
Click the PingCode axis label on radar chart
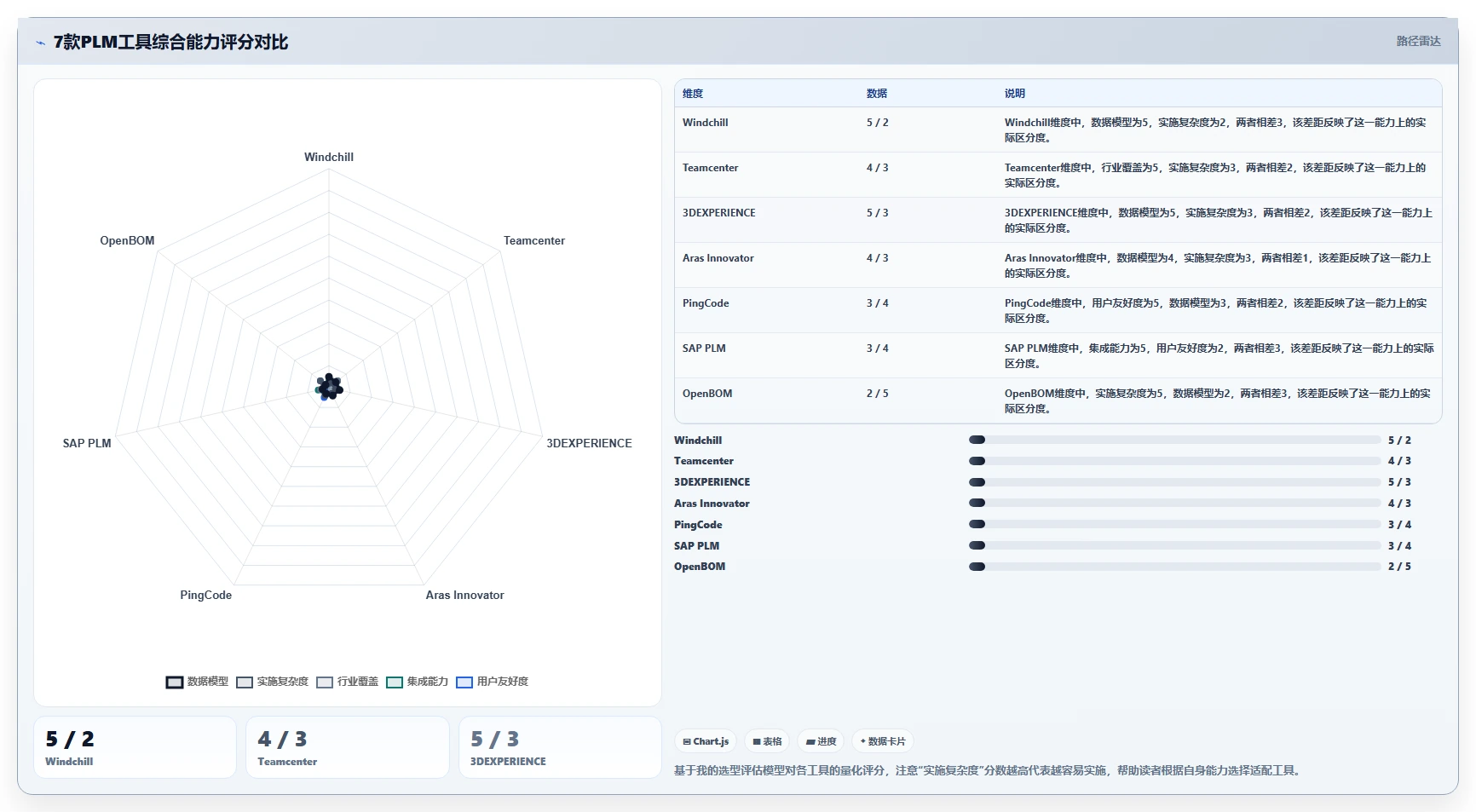(x=206, y=595)
